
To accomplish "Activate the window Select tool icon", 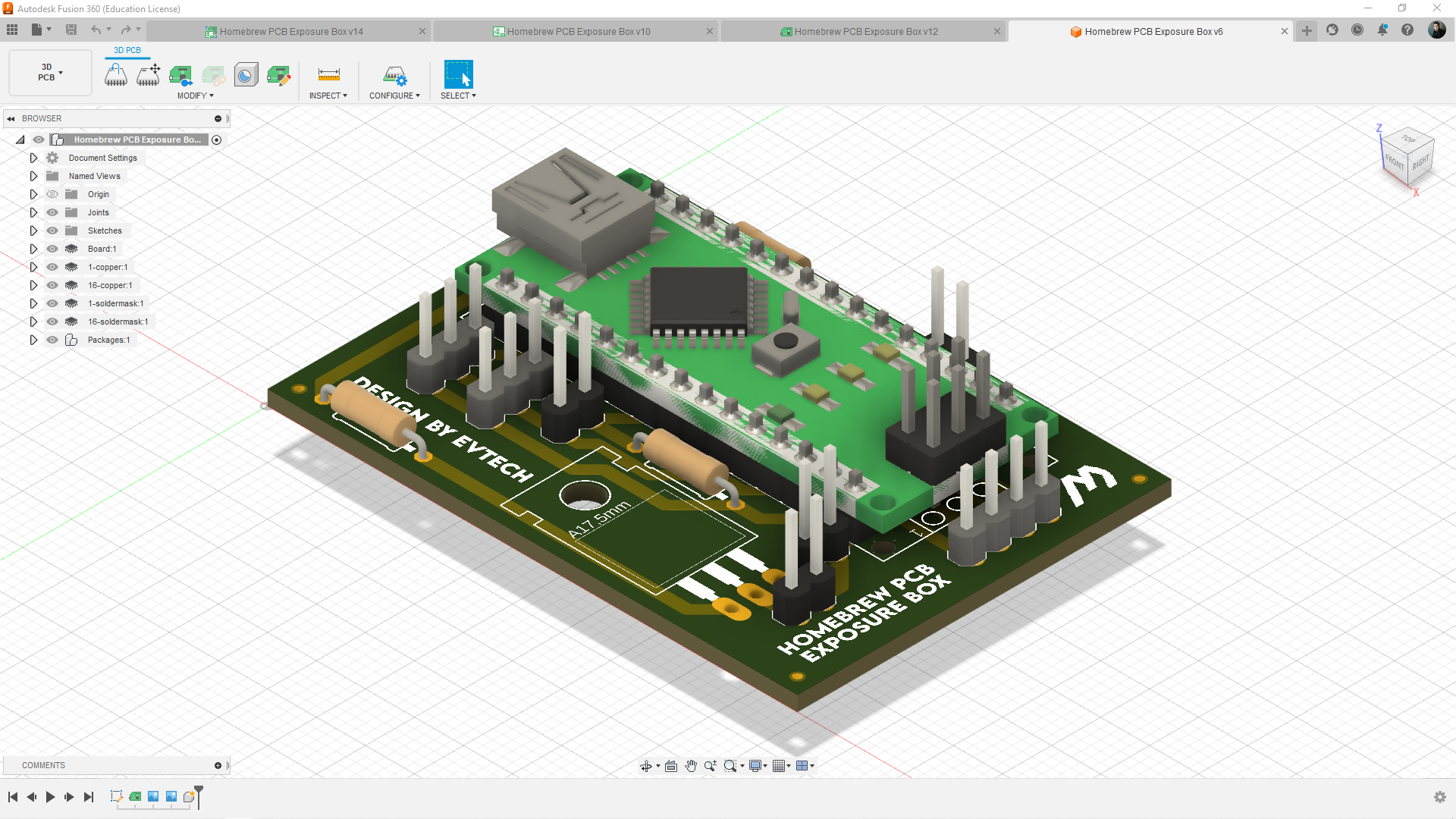I will click(x=458, y=74).
